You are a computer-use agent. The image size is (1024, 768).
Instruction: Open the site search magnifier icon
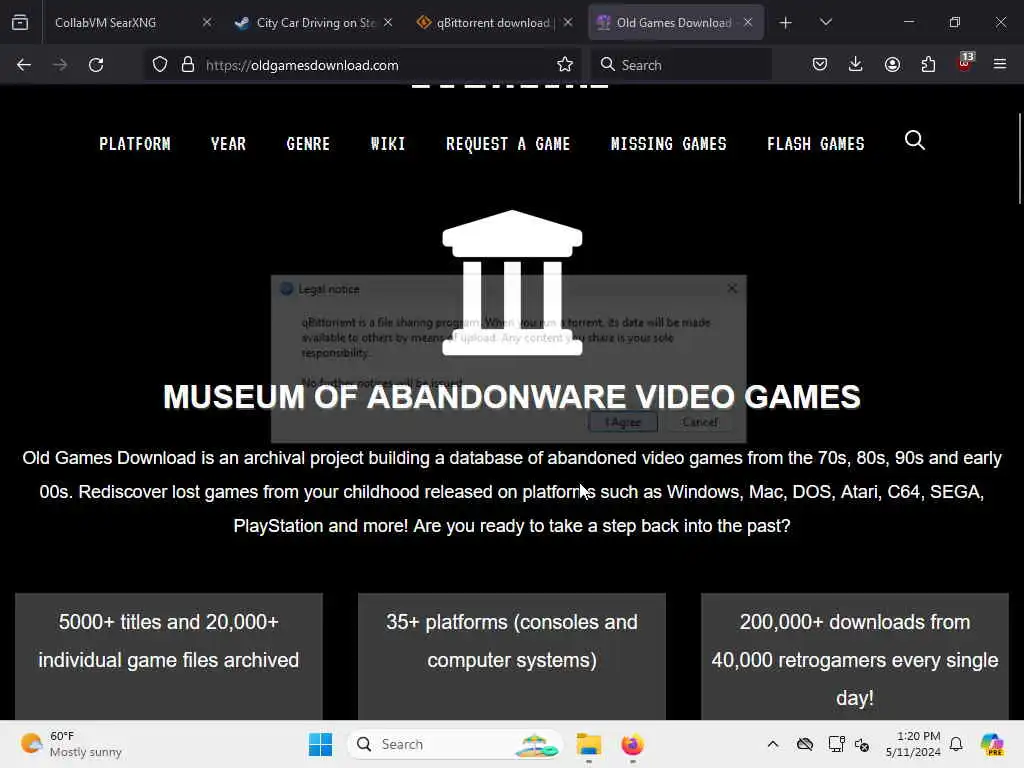(x=914, y=140)
